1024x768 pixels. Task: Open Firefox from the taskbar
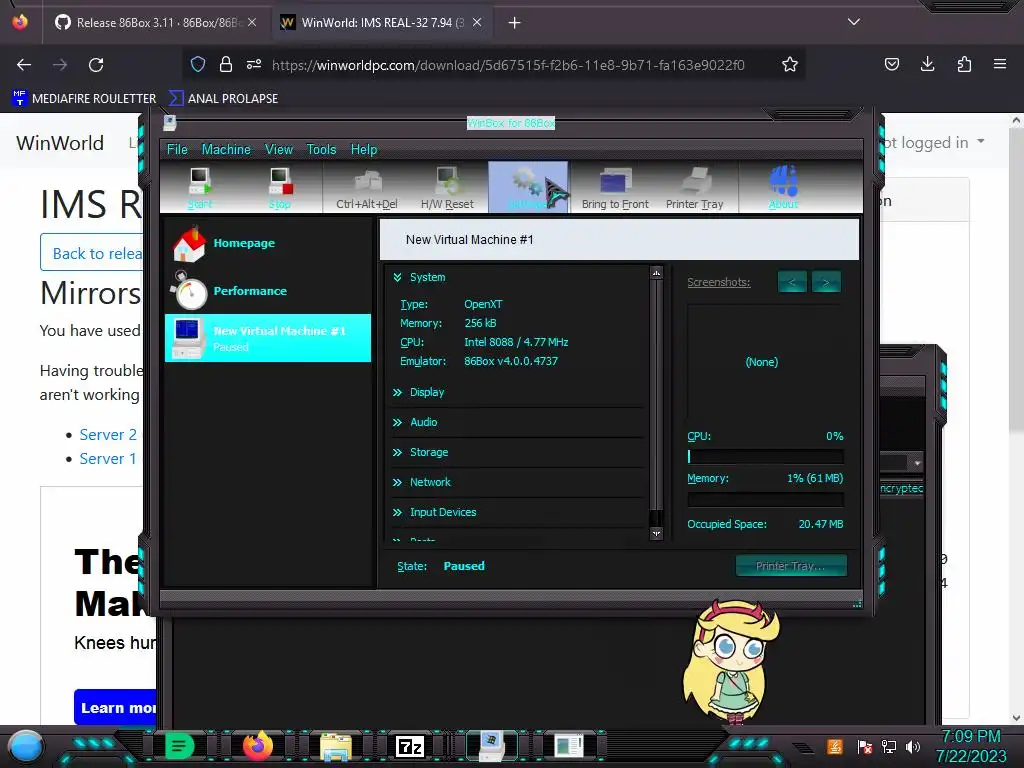(257, 746)
